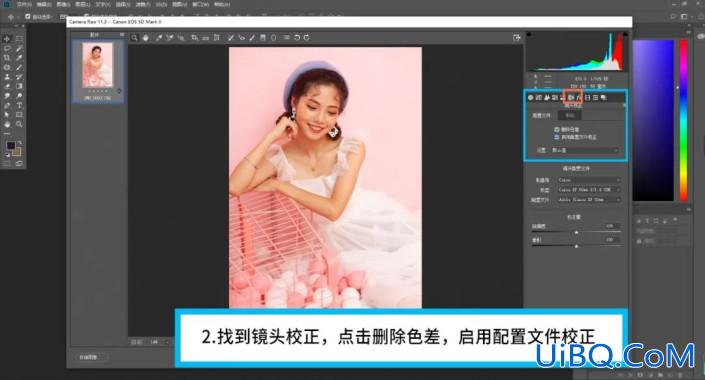The height and width of the screenshot is (380, 705).
Task: Select the Camera Raw Zoom tool
Action: click(134, 38)
